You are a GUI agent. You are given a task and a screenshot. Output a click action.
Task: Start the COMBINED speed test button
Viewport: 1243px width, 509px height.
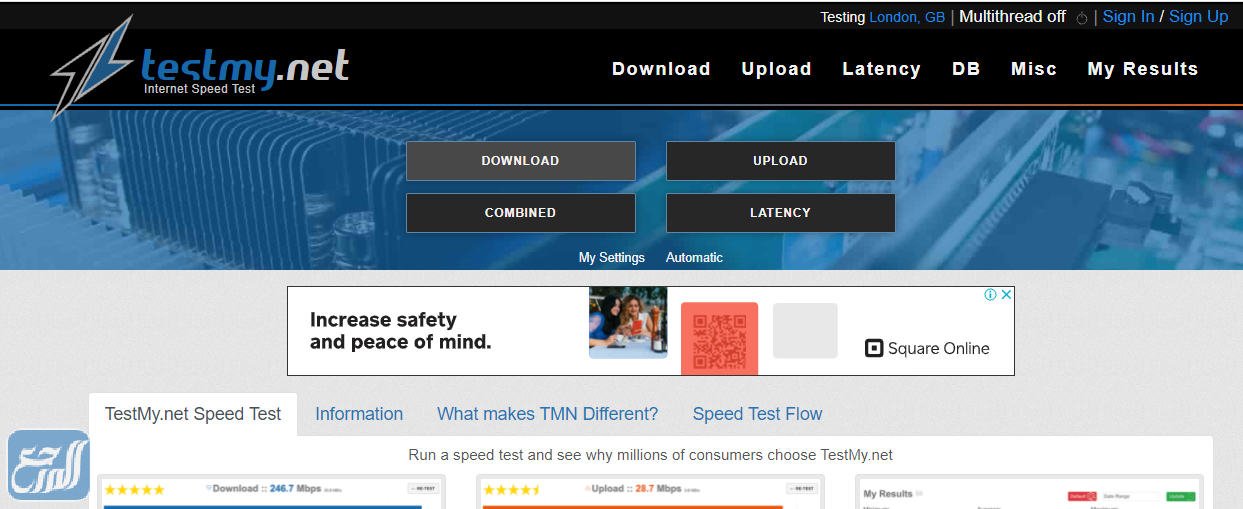(520, 213)
